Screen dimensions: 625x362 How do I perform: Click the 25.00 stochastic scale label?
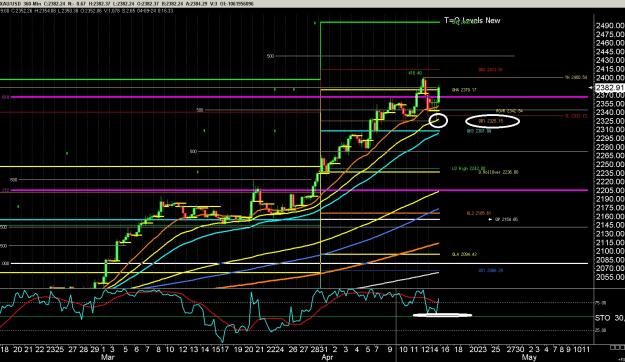point(601,330)
